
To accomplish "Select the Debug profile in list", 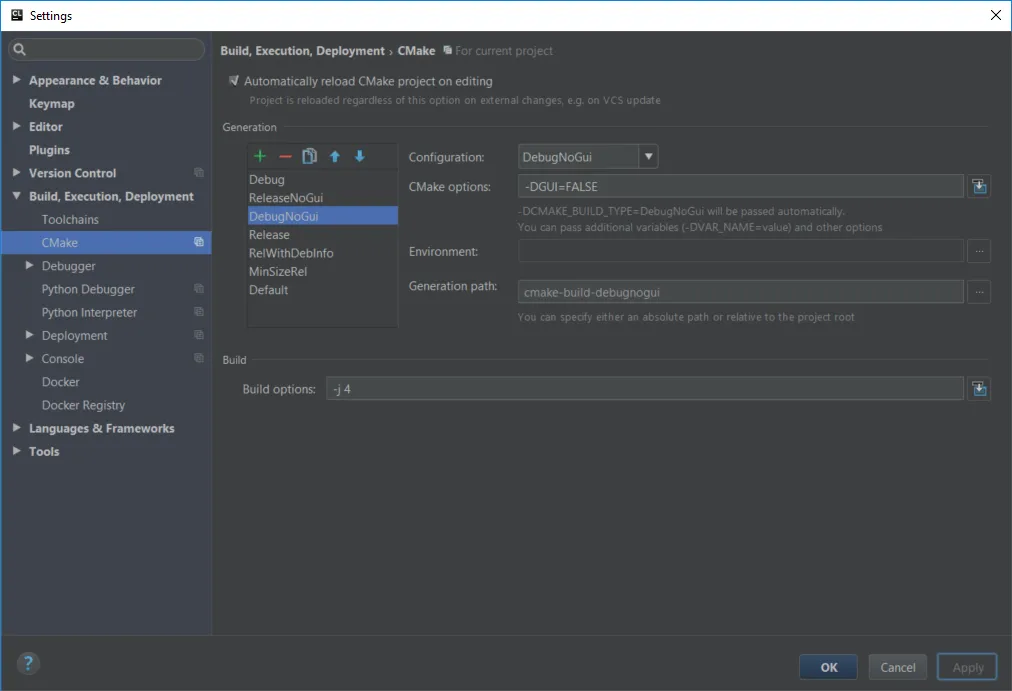I will (x=322, y=179).
